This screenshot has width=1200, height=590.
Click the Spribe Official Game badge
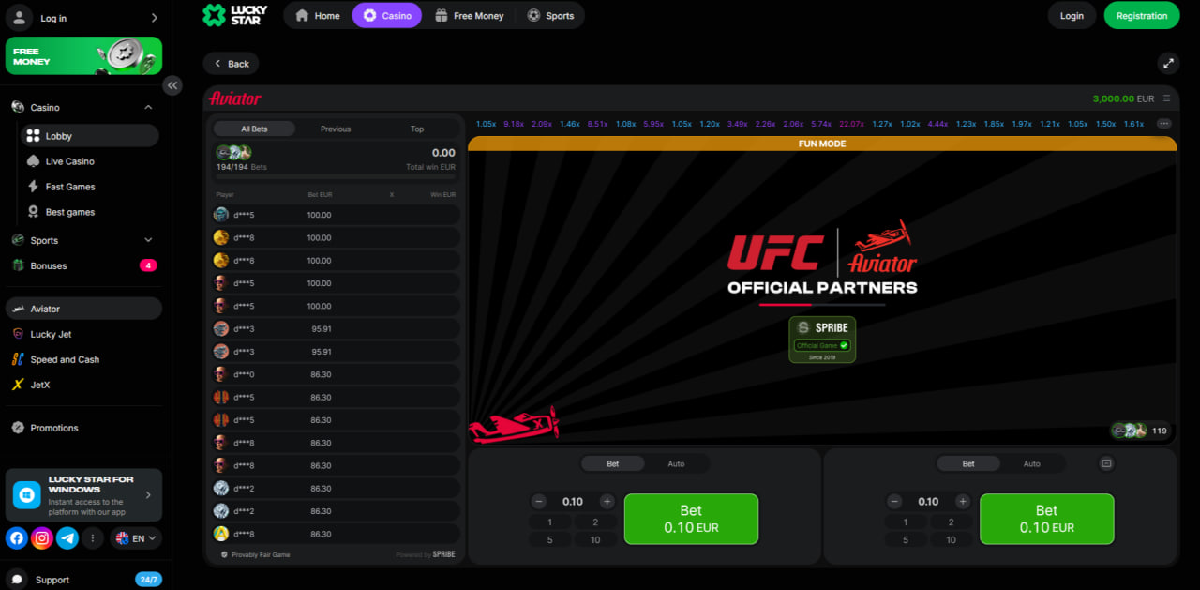coord(822,339)
